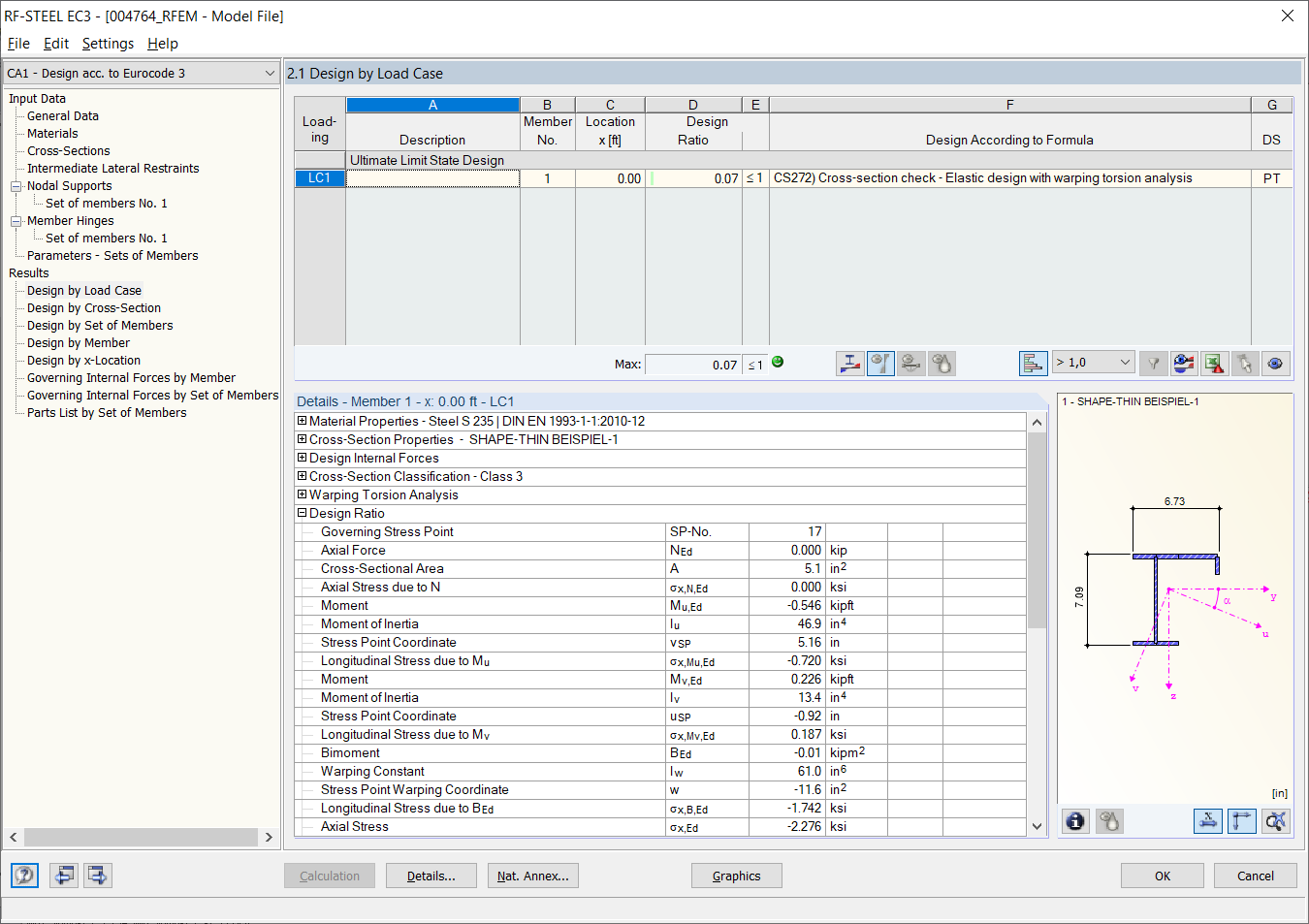Click the eye view-mode icon at toolbar end

[x=1275, y=363]
